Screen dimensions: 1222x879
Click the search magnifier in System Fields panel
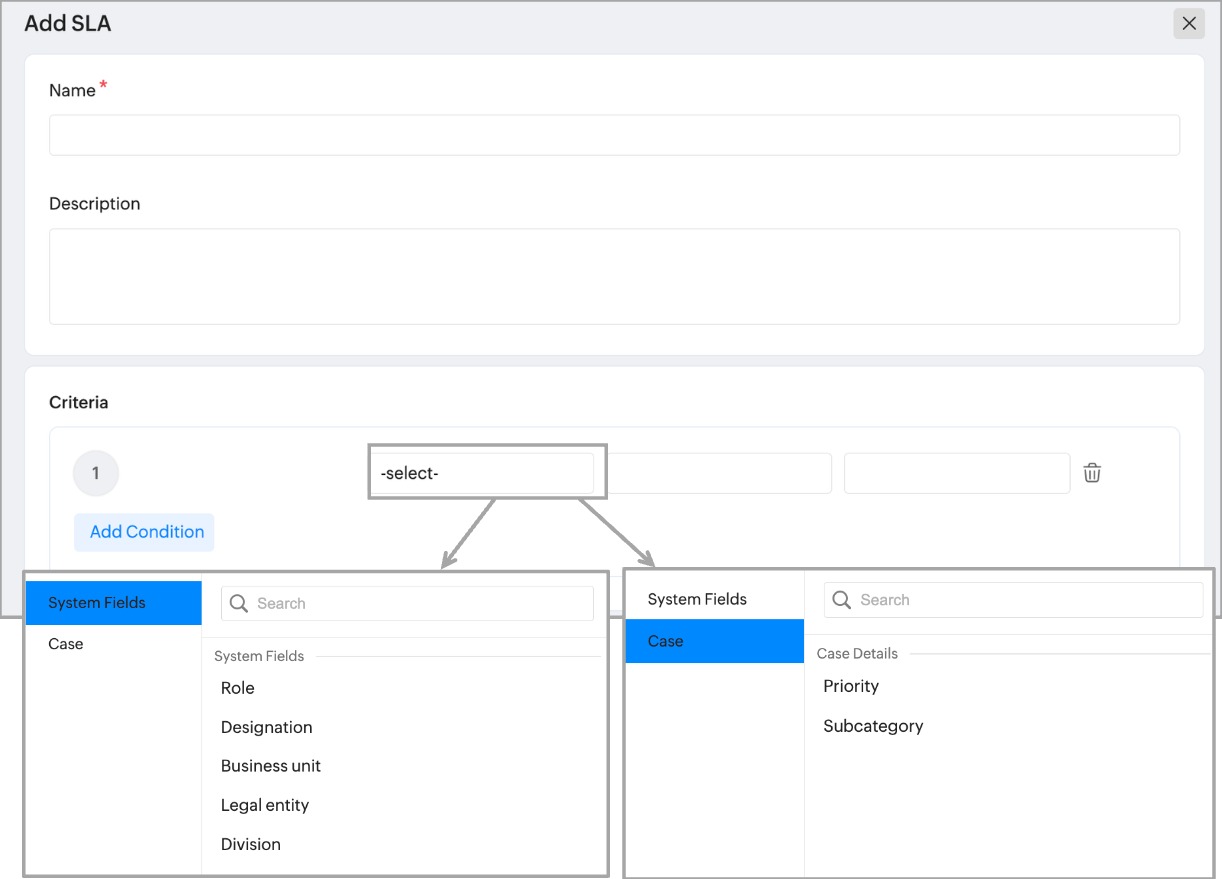(x=239, y=603)
